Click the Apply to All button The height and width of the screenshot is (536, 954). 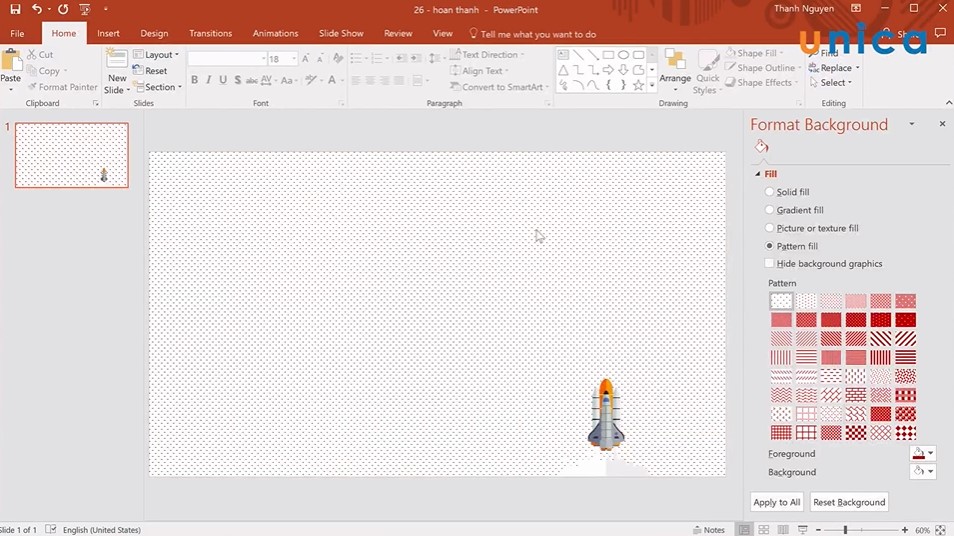[777, 502]
